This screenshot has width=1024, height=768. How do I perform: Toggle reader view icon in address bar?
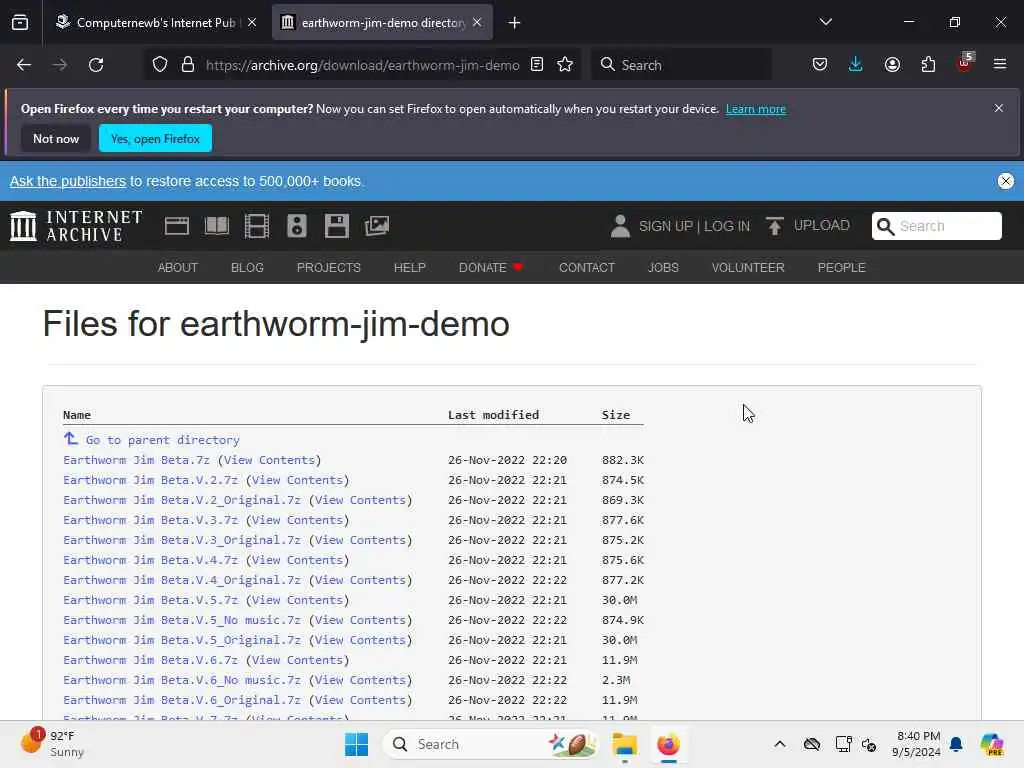(x=537, y=65)
